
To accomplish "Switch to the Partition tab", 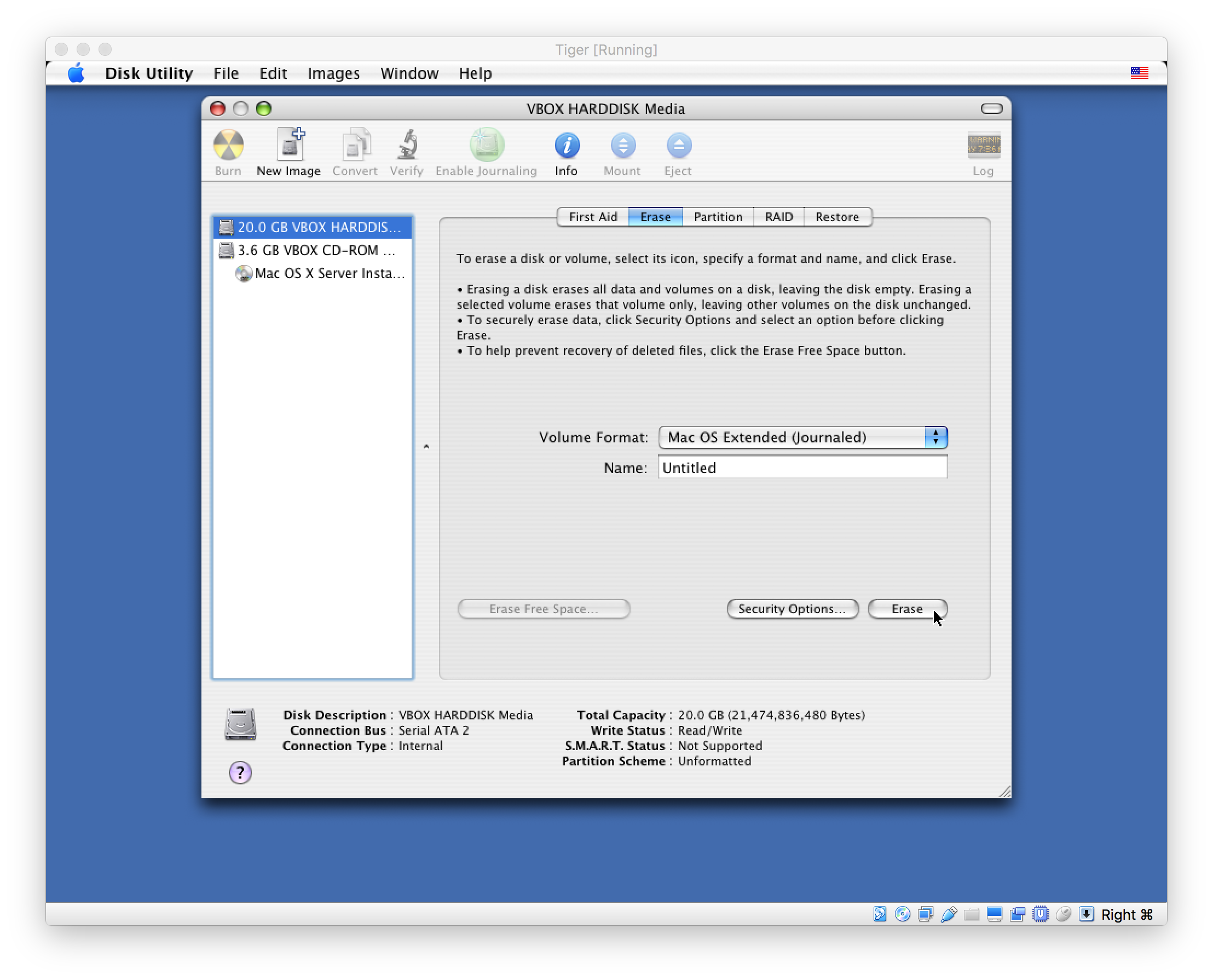I will click(x=718, y=217).
